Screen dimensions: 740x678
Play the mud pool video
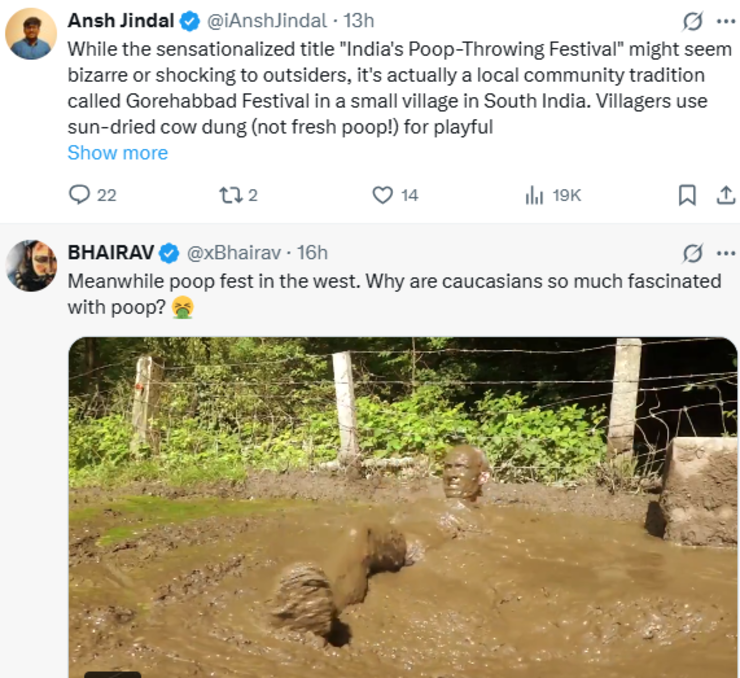pyautogui.click(x=403, y=507)
